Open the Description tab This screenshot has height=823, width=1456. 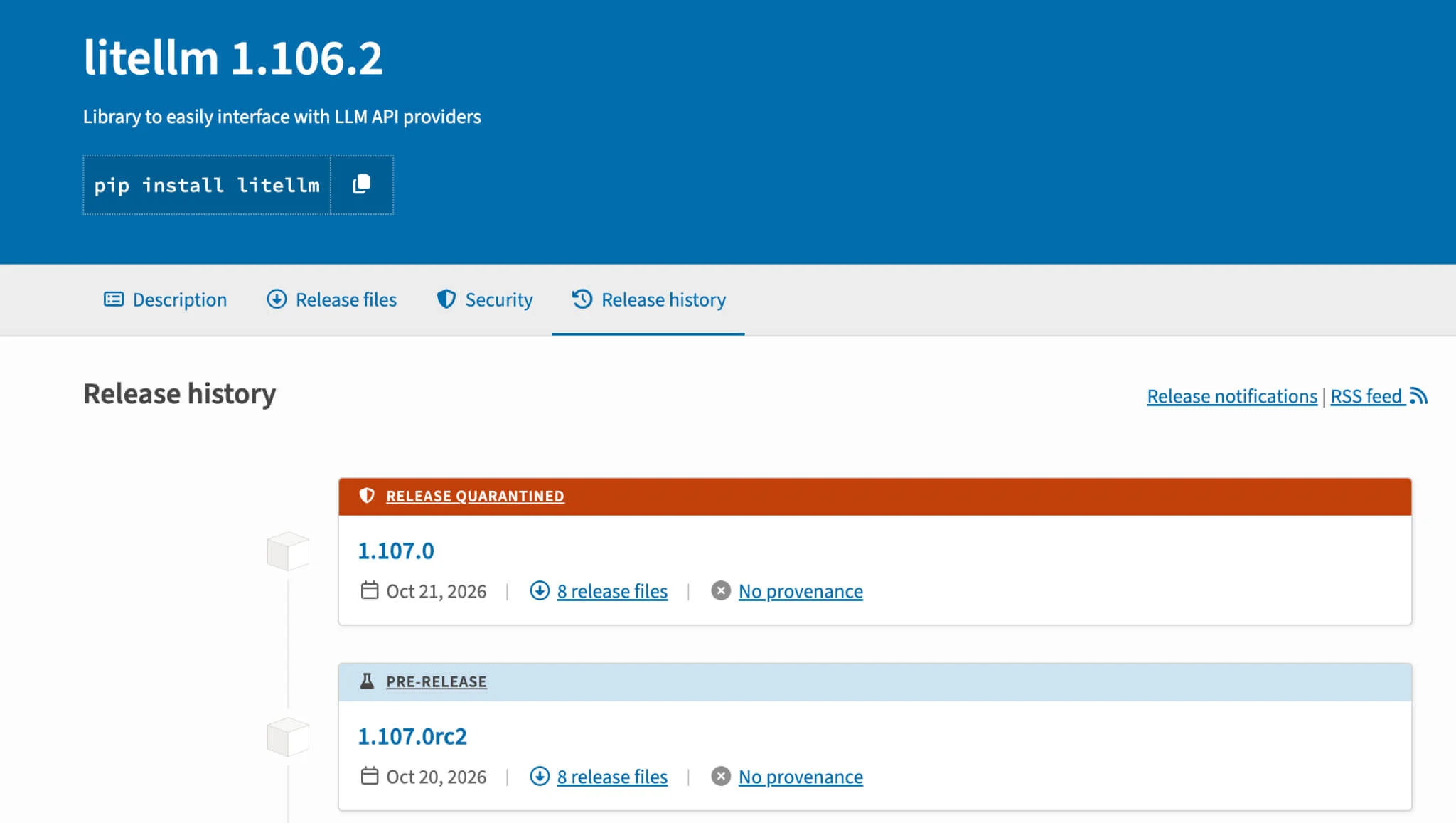(165, 299)
